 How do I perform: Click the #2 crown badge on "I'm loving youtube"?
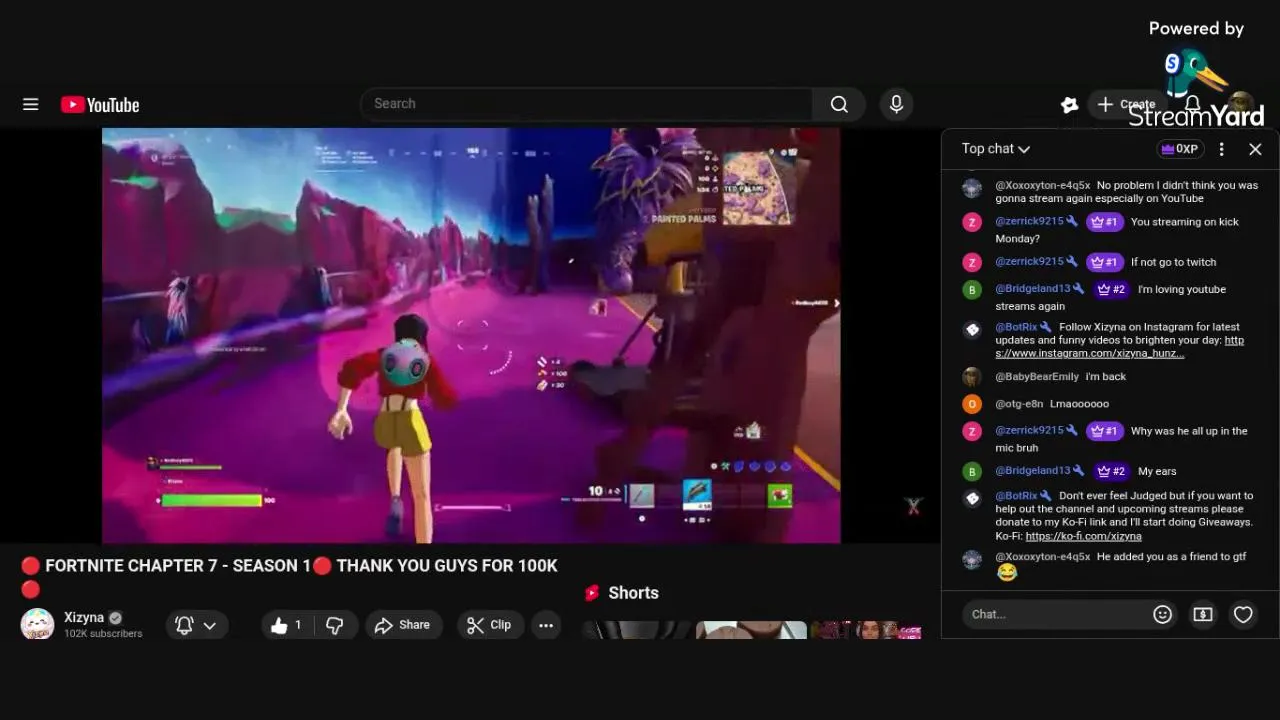(x=1111, y=289)
